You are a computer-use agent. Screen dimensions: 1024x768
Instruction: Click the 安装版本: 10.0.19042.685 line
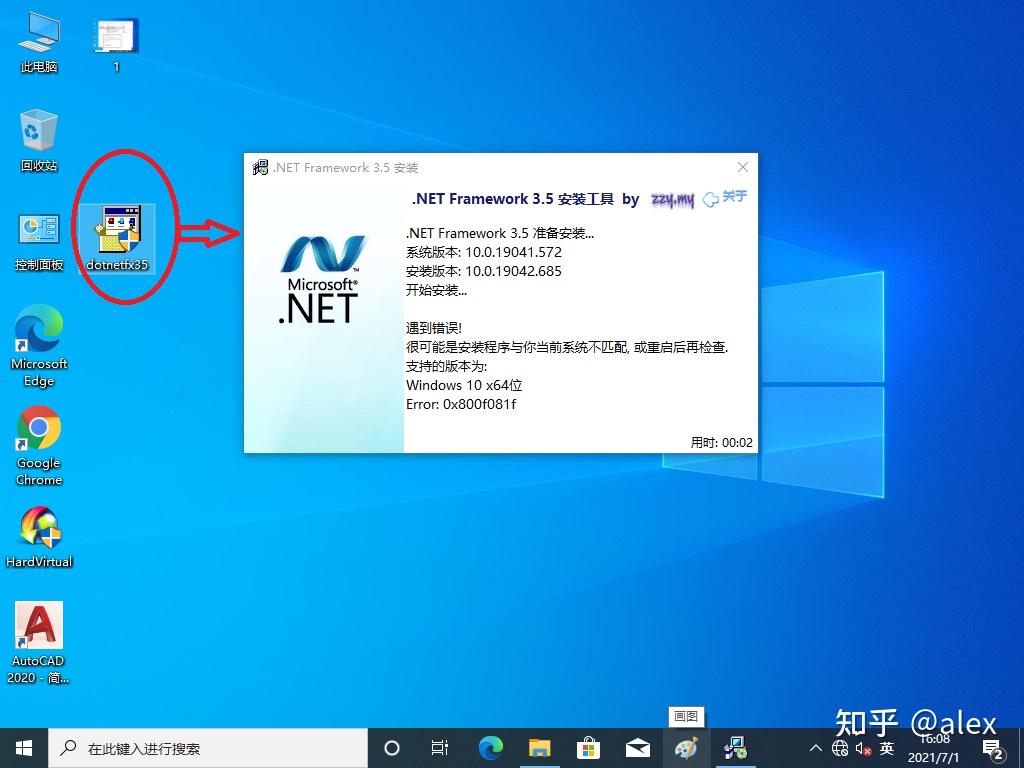(484, 271)
